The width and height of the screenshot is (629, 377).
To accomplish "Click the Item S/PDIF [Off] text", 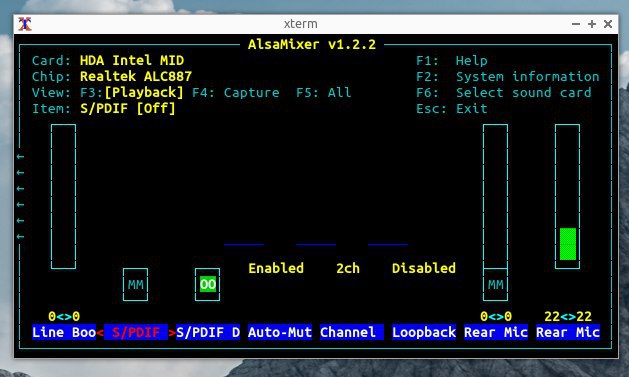I will 128,109.
